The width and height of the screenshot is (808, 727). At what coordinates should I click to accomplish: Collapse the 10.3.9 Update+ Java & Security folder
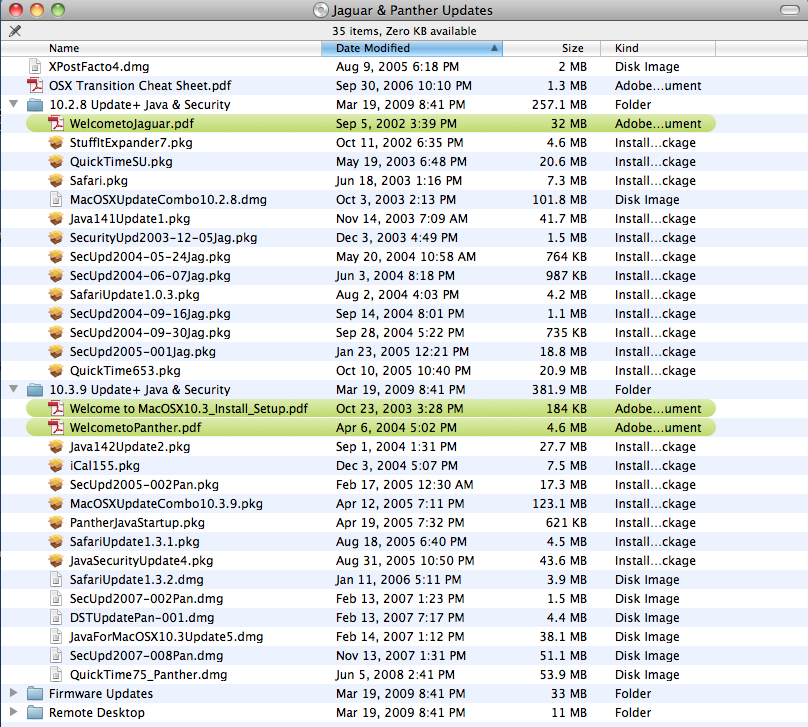click(14, 389)
